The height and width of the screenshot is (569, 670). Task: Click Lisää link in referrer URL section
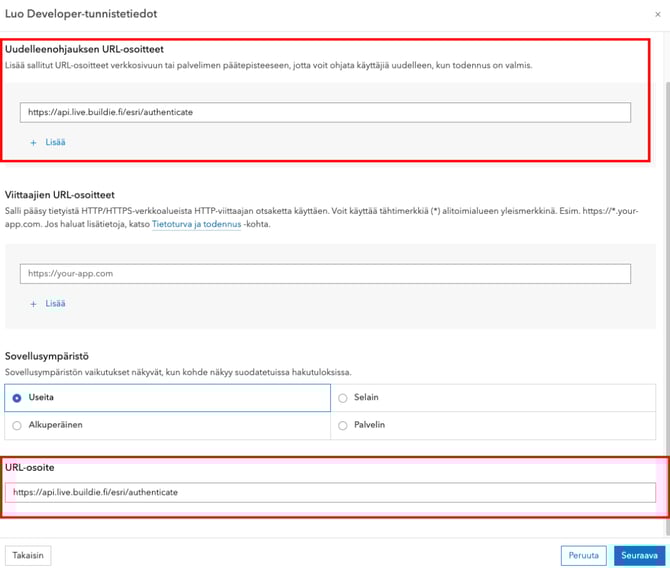(55, 303)
